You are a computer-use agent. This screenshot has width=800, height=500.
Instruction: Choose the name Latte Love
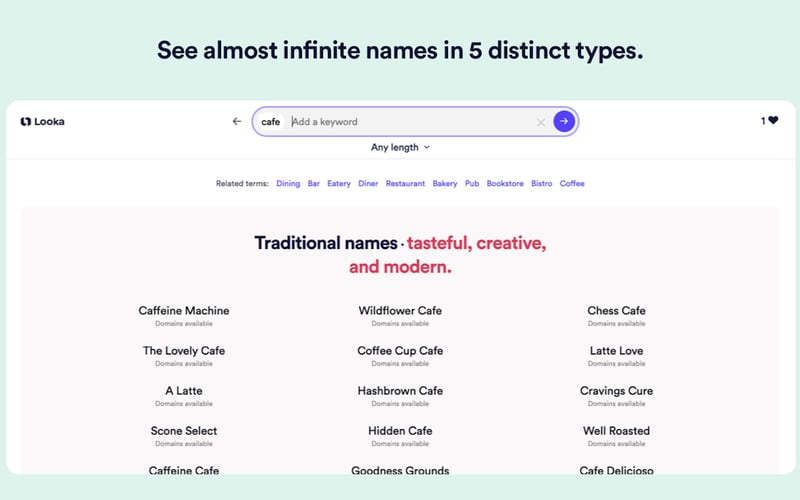[x=616, y=351]
